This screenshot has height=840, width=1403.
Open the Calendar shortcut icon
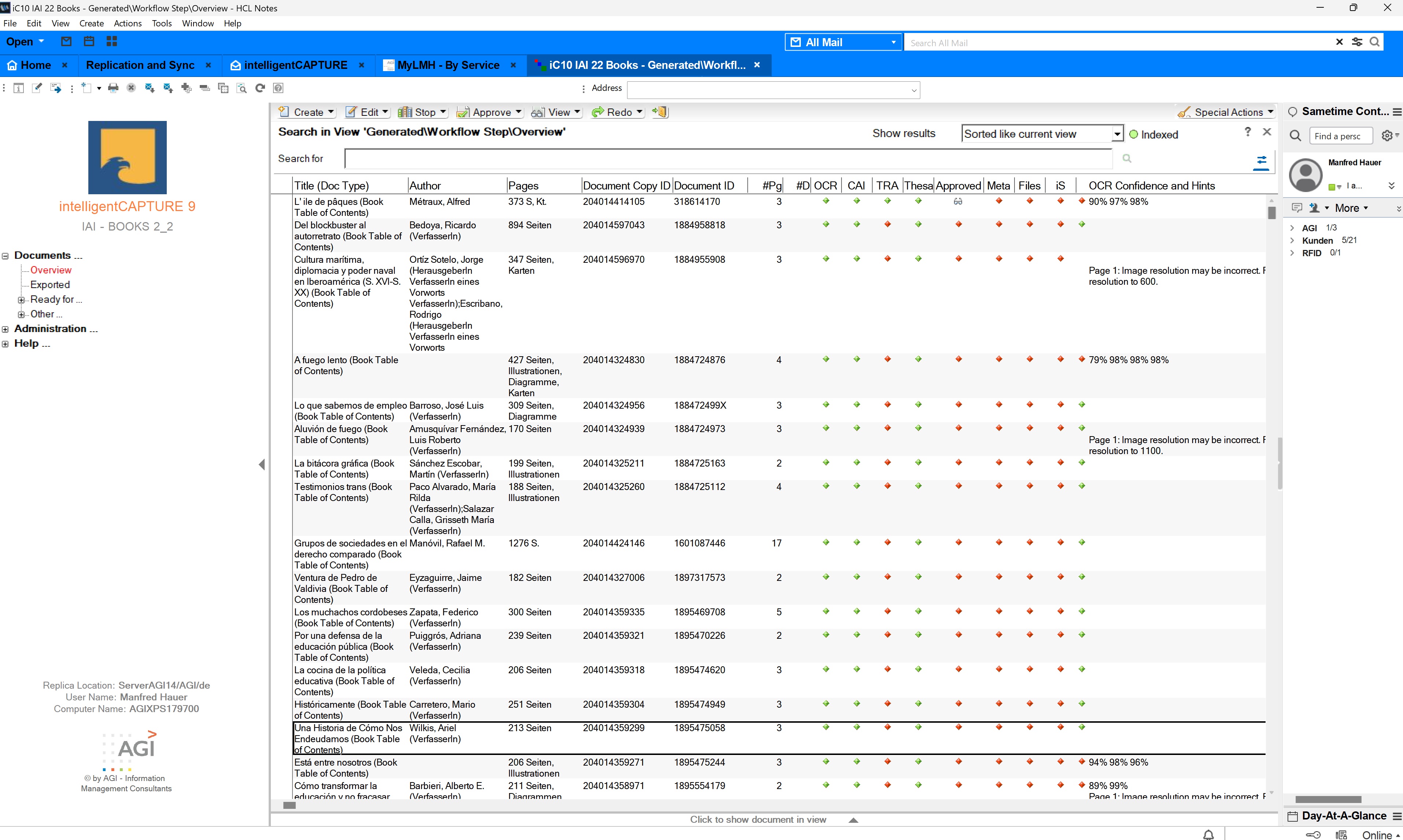pos(89,41)
